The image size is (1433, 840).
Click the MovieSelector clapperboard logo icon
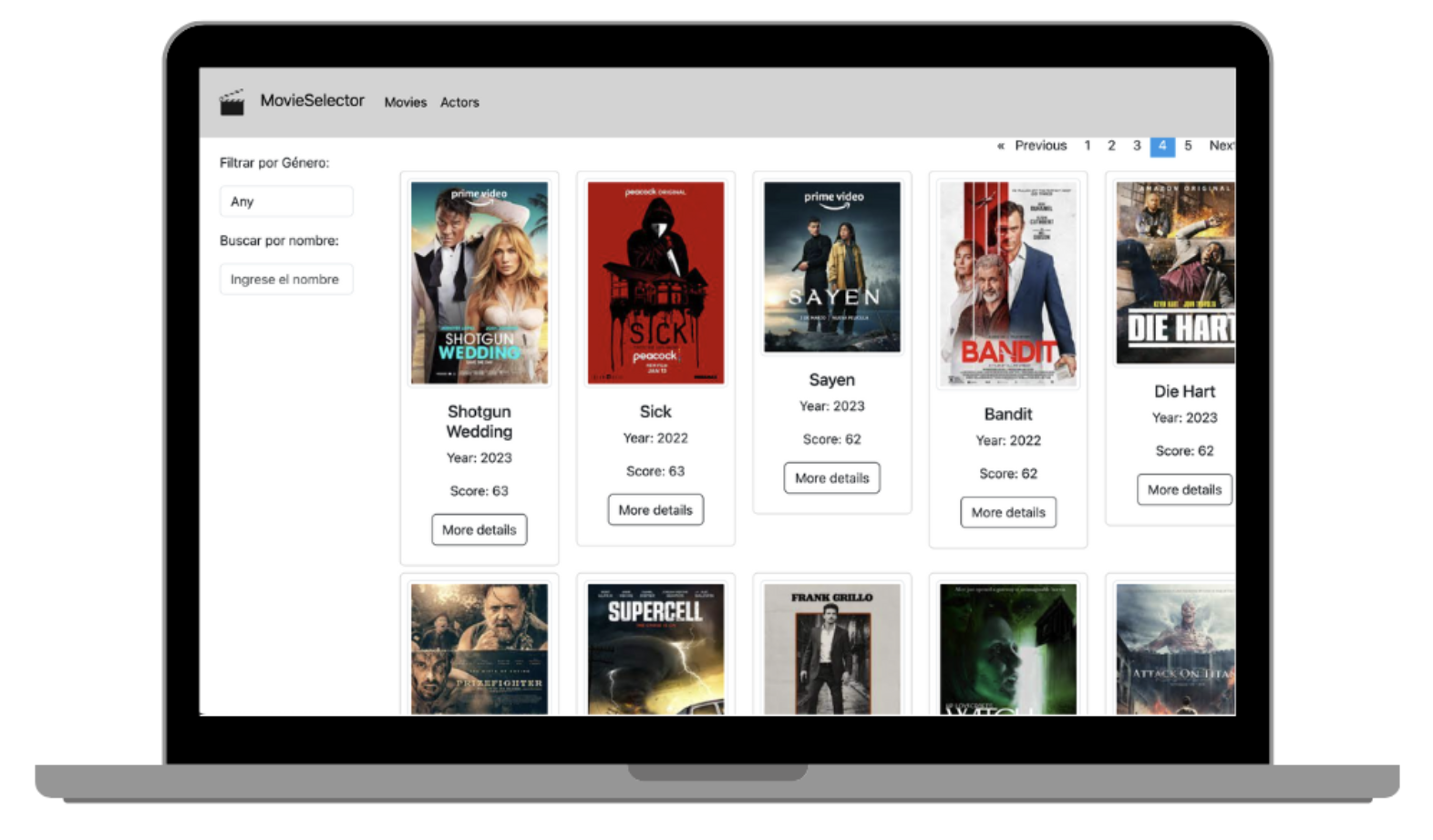(x=232, y=102)
